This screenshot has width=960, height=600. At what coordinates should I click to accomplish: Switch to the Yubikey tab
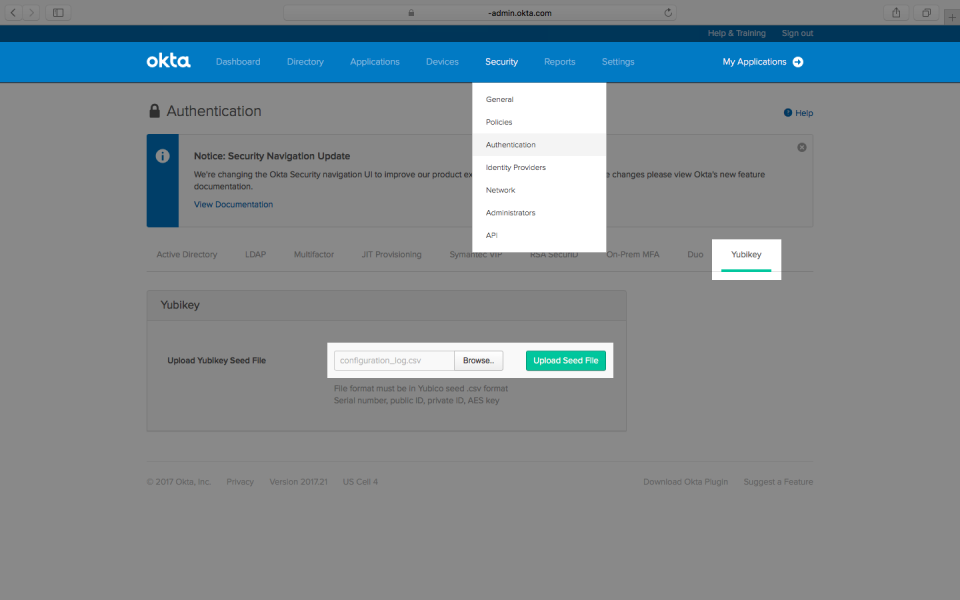(746, 255)
